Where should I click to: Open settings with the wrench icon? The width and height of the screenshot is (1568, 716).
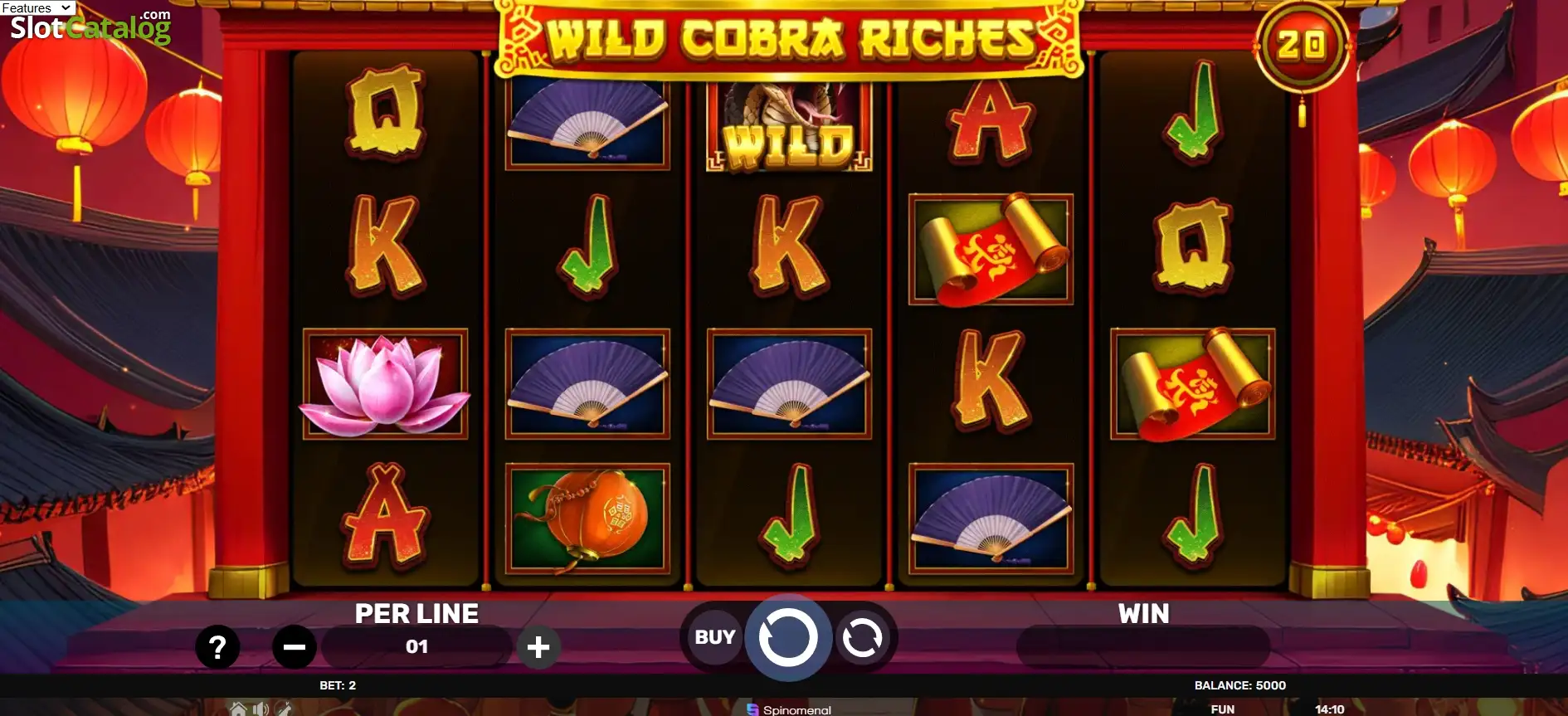click(284, 709)
